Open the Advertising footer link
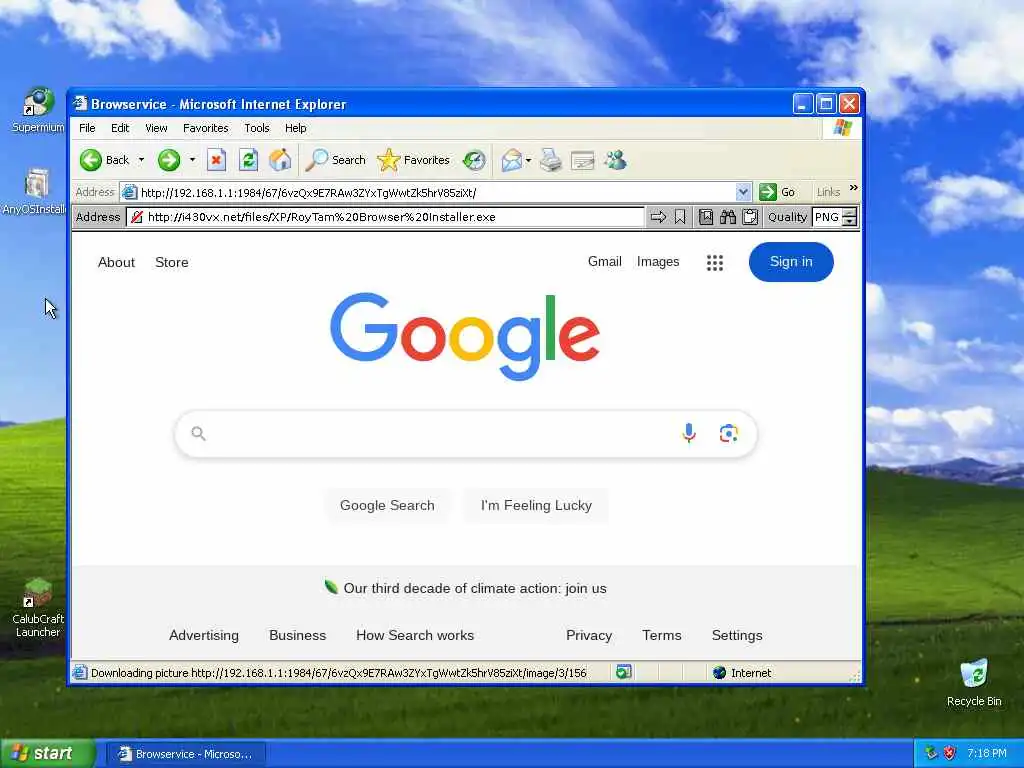The height and width of the screenshot is (768, 1024). point(204,635)
